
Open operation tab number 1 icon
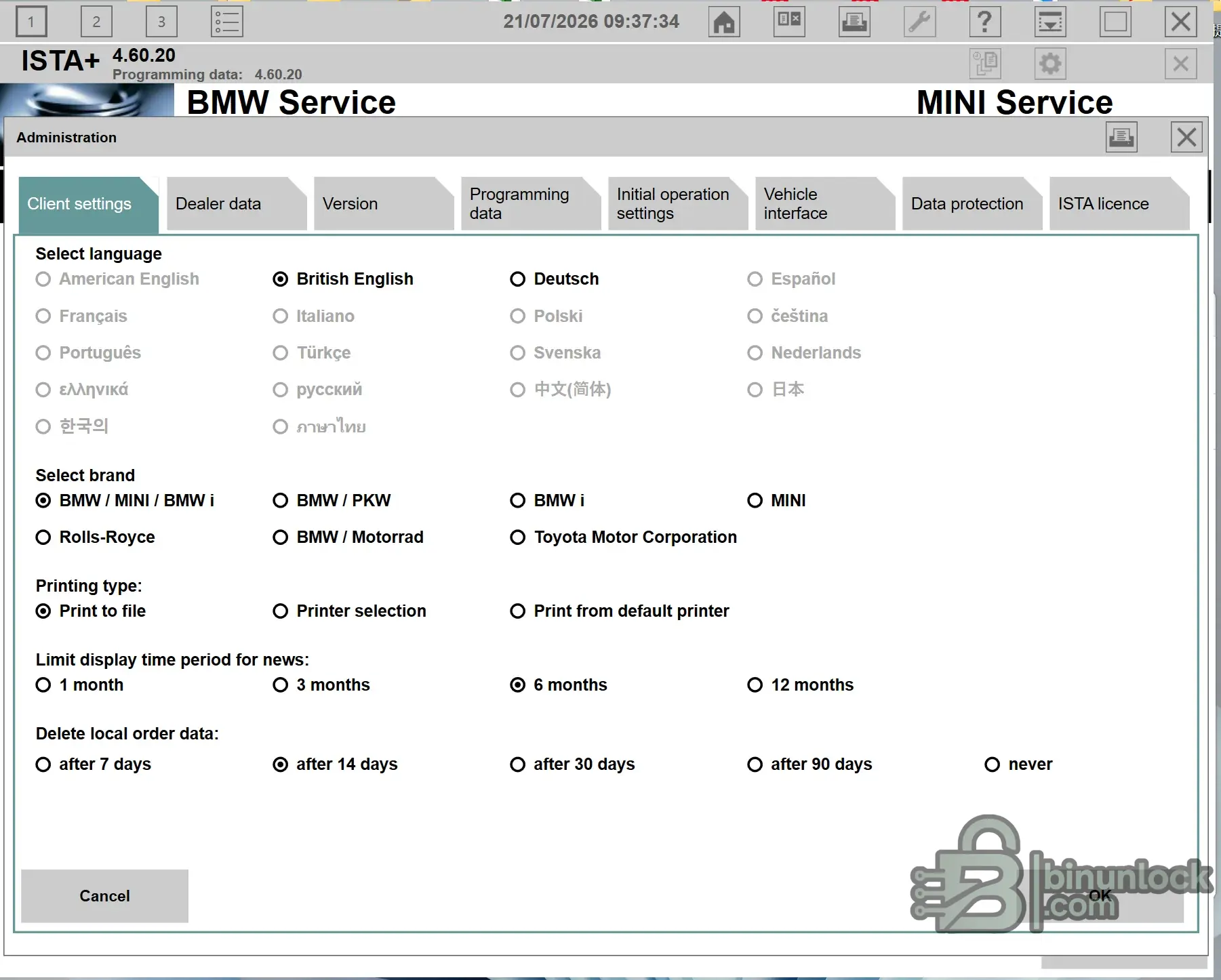click(31, 22)
